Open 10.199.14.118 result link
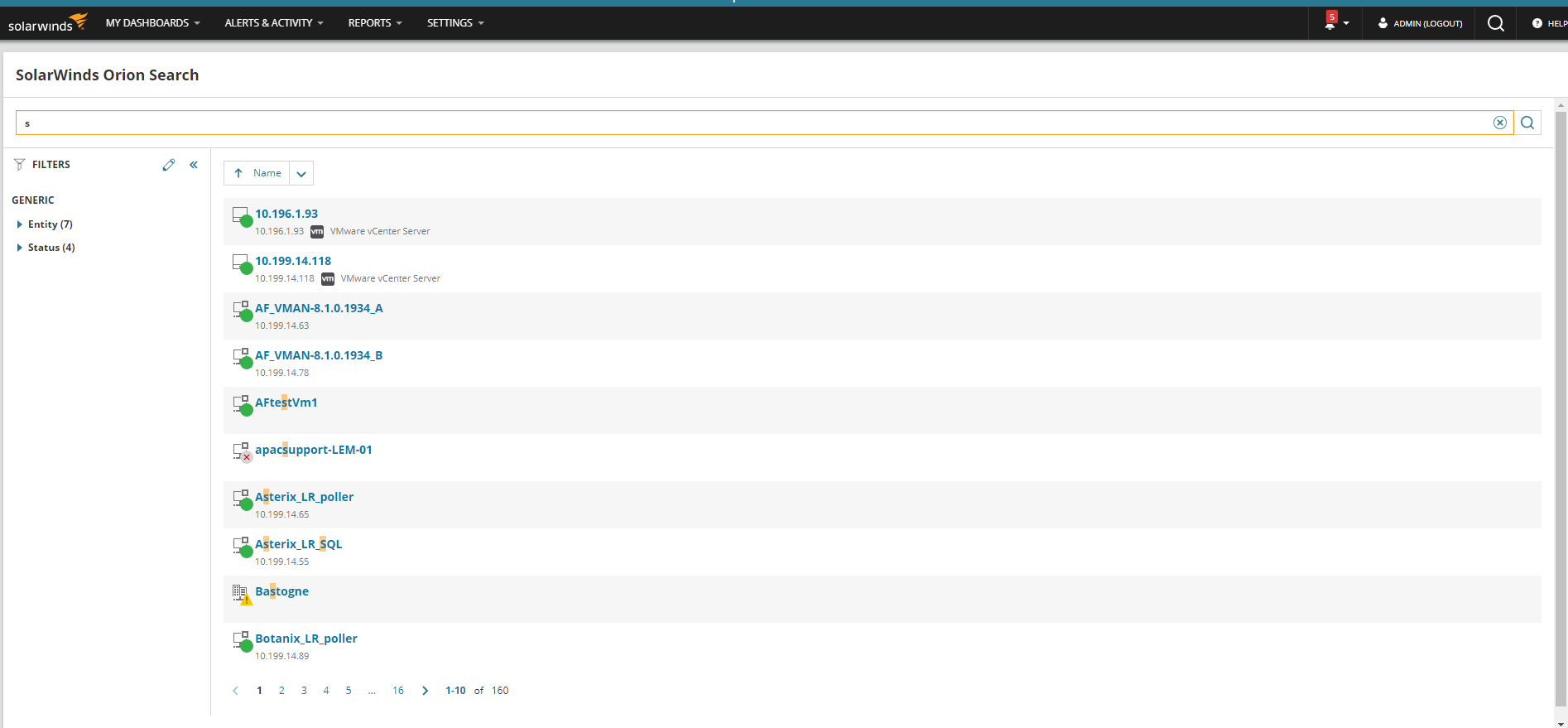This screenshot has width=1568, height=728. click(293, 261)
